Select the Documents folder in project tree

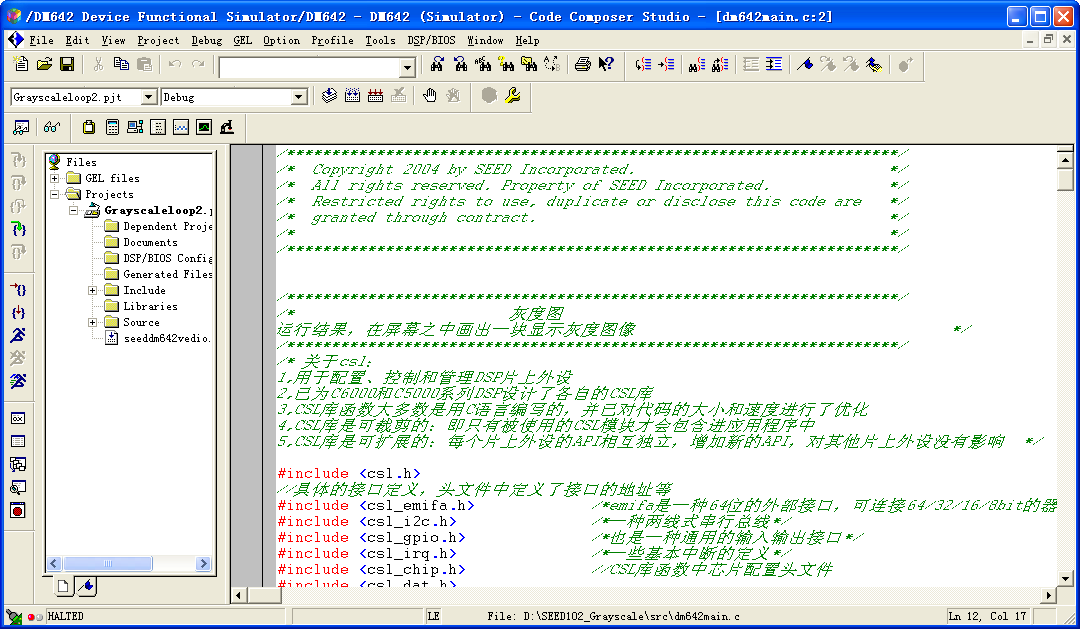(x=150, y=242)
